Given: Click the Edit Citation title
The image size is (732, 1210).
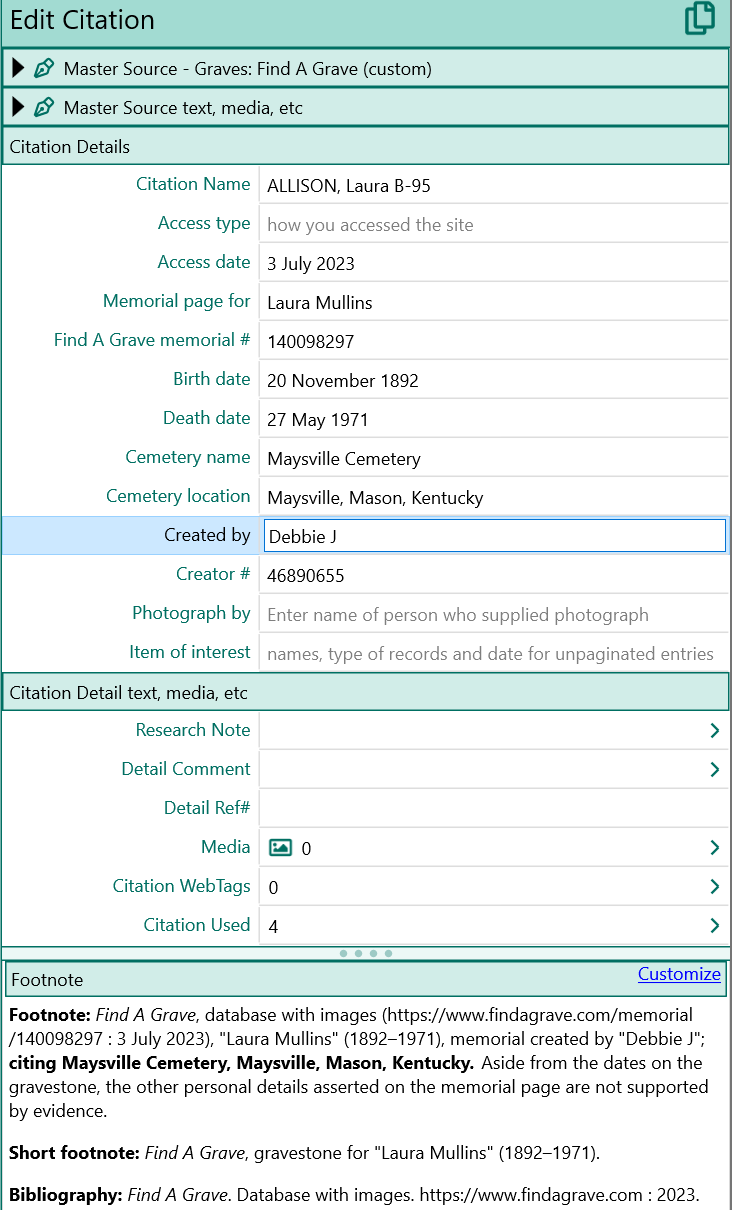Looking at the screenshot, I should click(x=82, y=20).
